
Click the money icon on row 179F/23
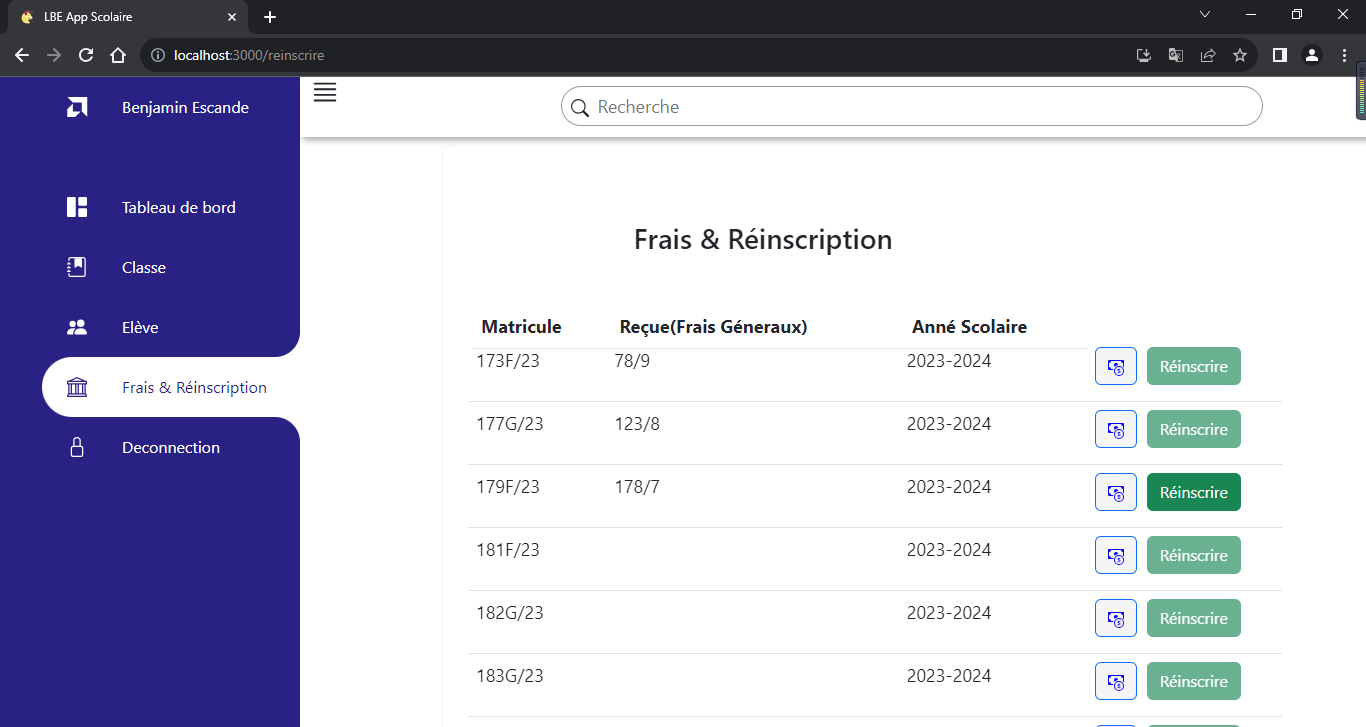click(x=1115, y=492)
